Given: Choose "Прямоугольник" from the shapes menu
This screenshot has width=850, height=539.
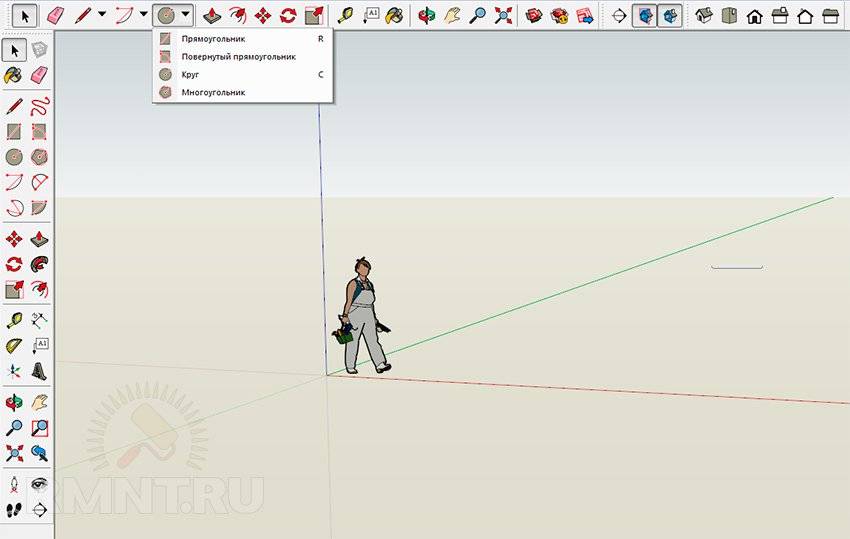Looking at the screenshot, I should [213, 38].
